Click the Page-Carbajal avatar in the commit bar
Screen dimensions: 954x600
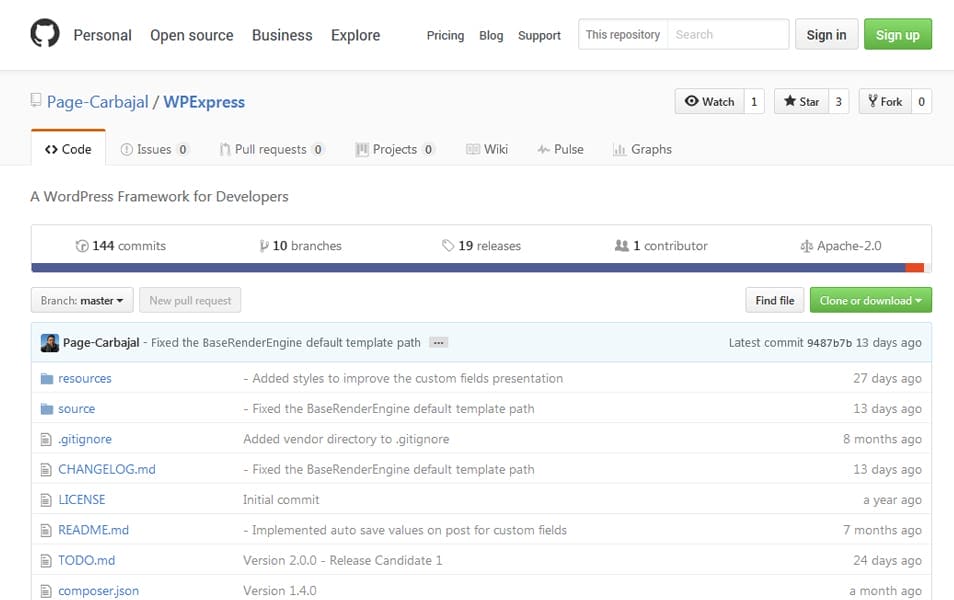click(x=50, y=343)
